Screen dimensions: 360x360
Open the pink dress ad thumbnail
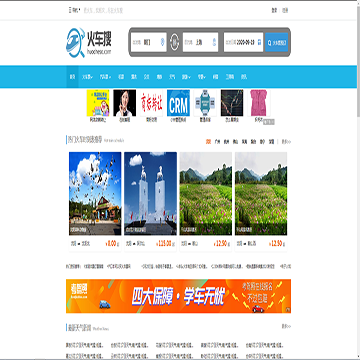pyautogui.click(x=259, y=103)
